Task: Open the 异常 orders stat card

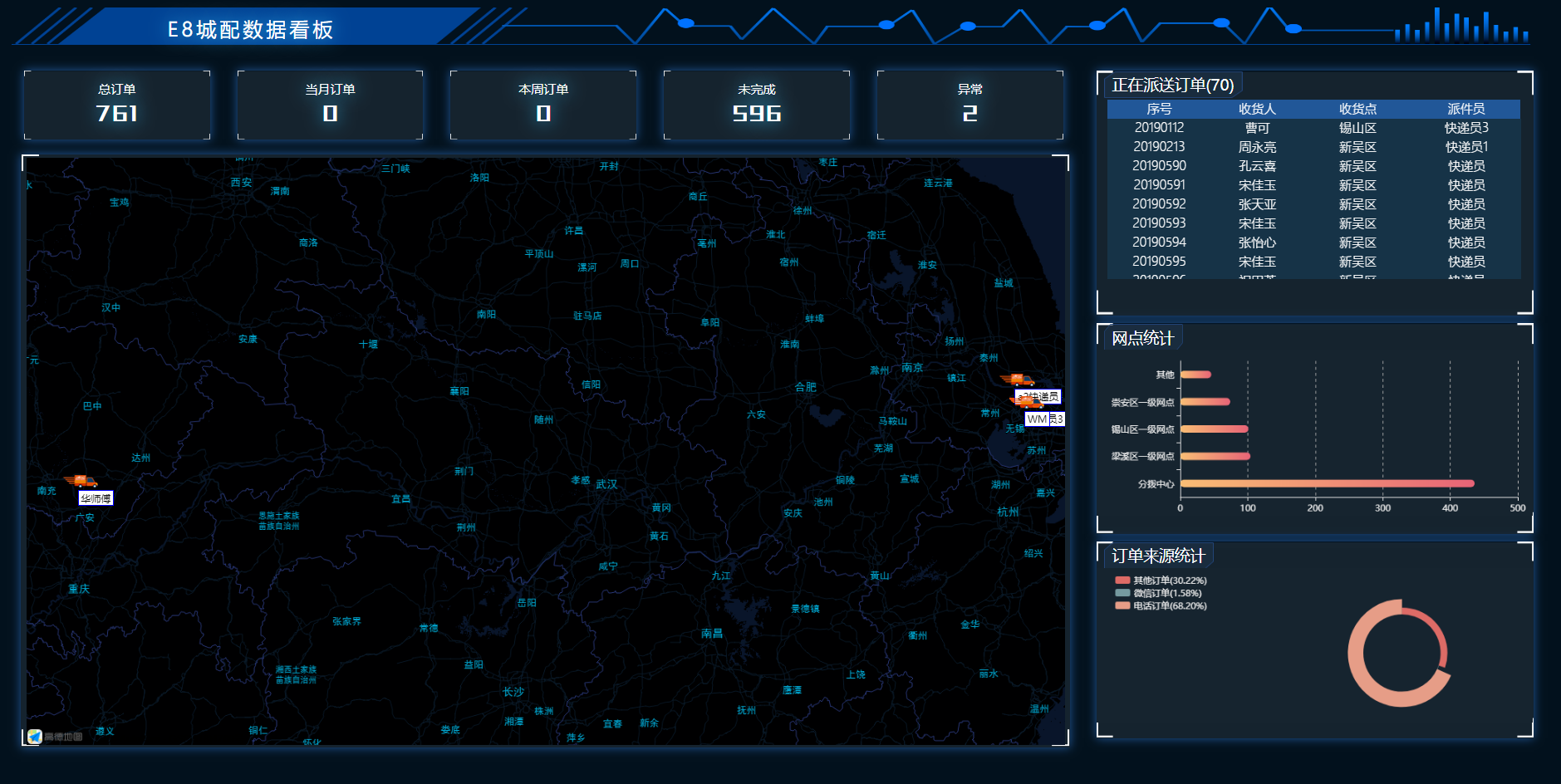Action: (x=969, y=105)
